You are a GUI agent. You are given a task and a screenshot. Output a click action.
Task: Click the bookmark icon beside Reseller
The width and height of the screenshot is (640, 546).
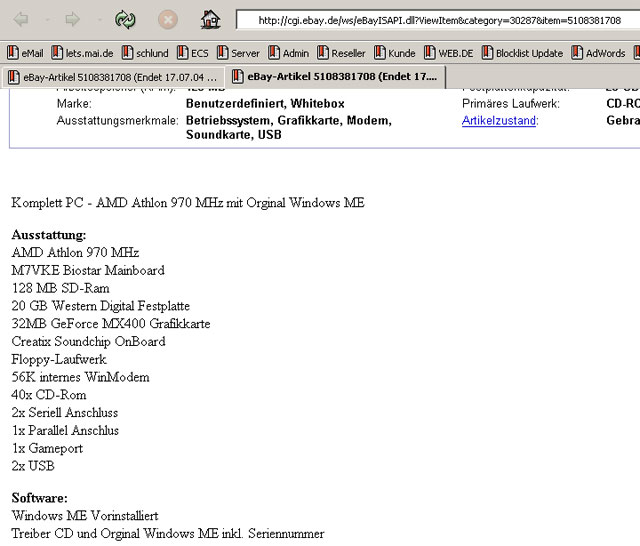[323, 53]
